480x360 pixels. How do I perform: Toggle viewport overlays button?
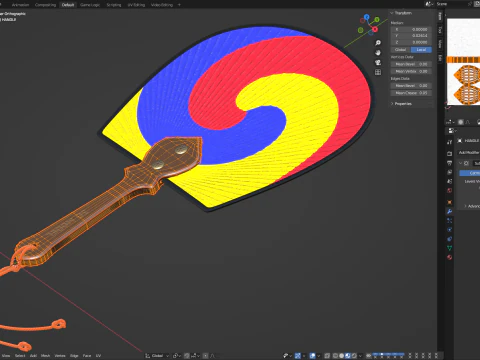(x=312, y=356)
